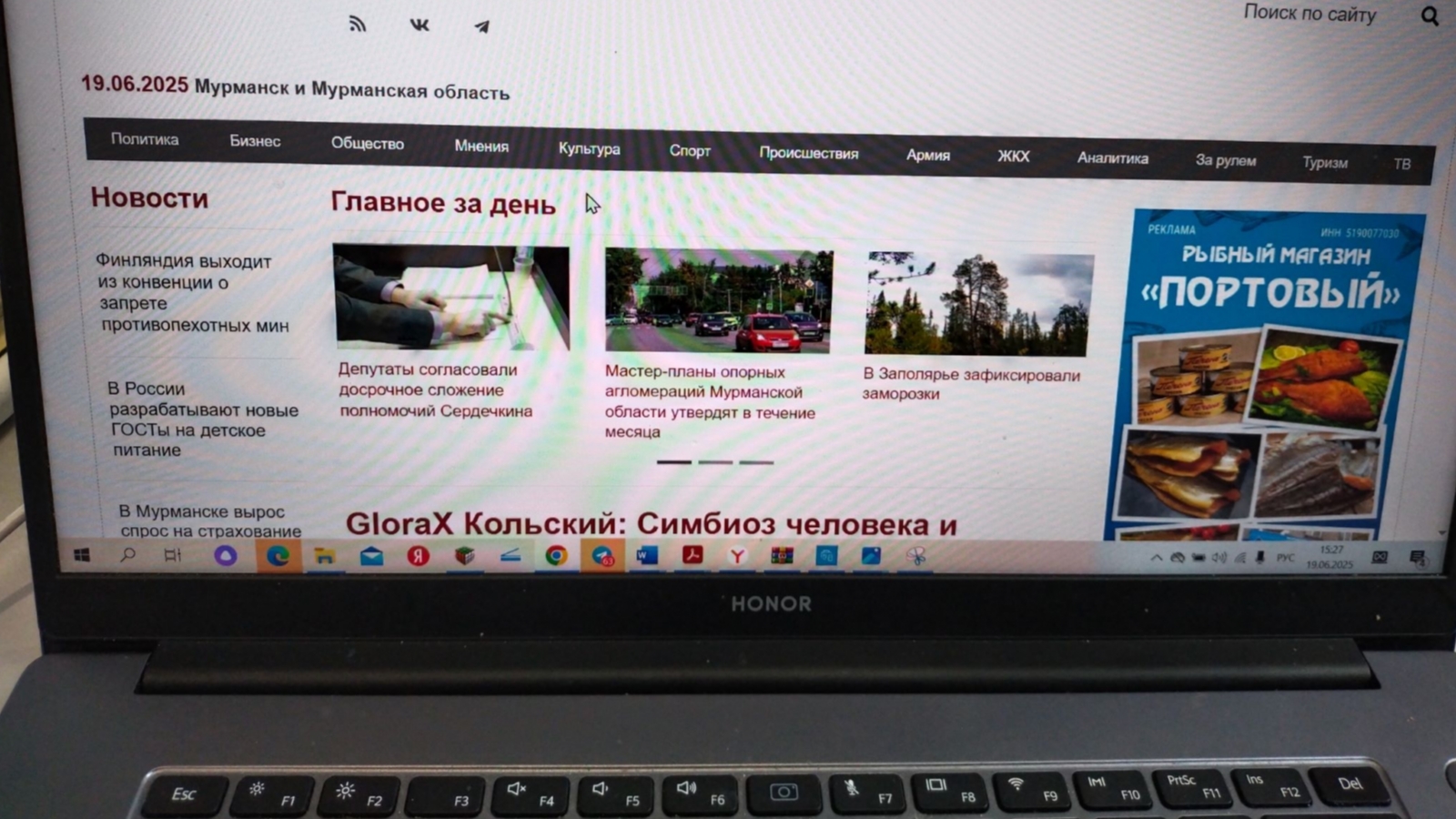Open the red Yandex 'Я' taskbar icon
1456x819 pixels.
418,556
